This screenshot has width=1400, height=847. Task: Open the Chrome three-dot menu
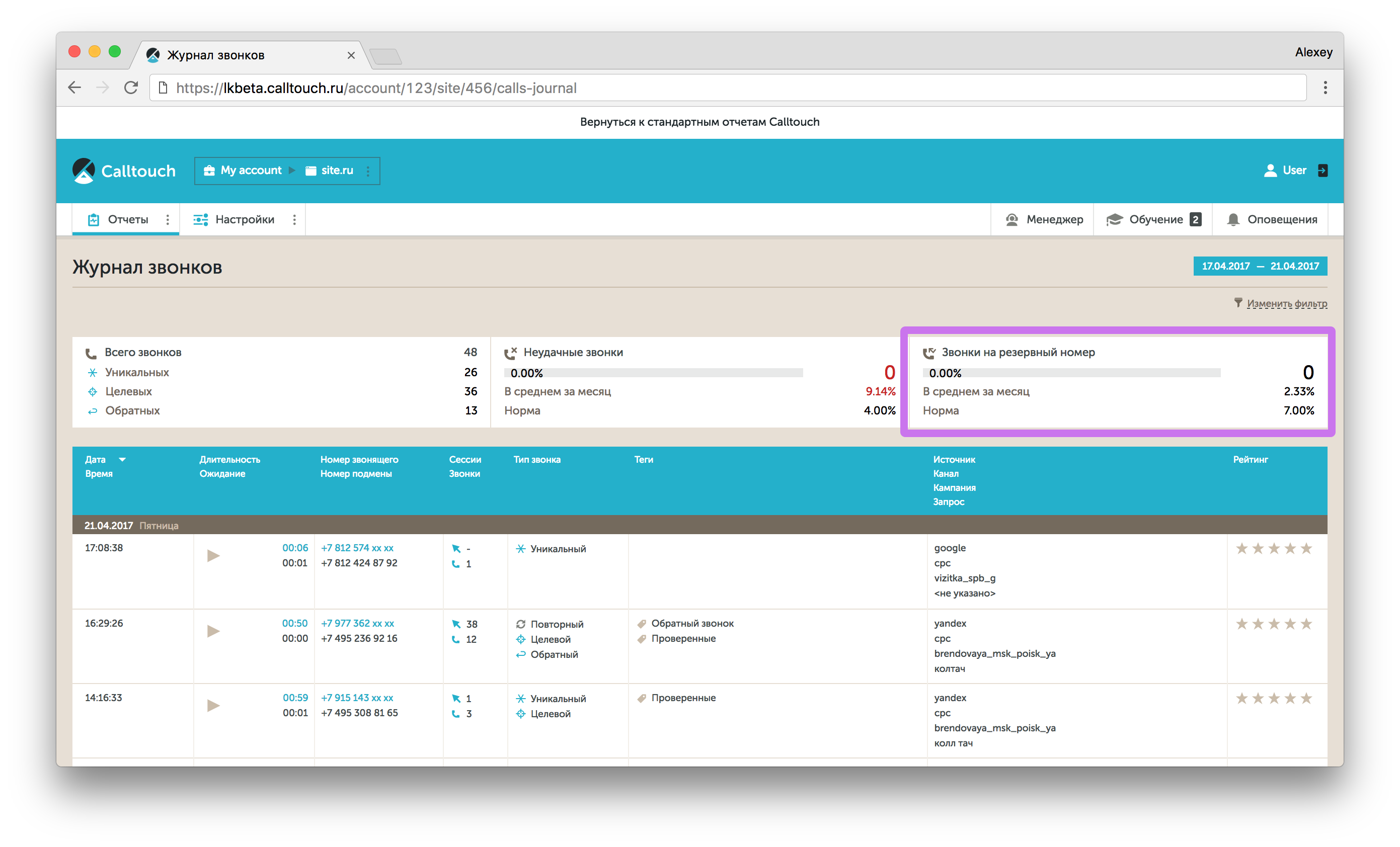(1325, 88)
